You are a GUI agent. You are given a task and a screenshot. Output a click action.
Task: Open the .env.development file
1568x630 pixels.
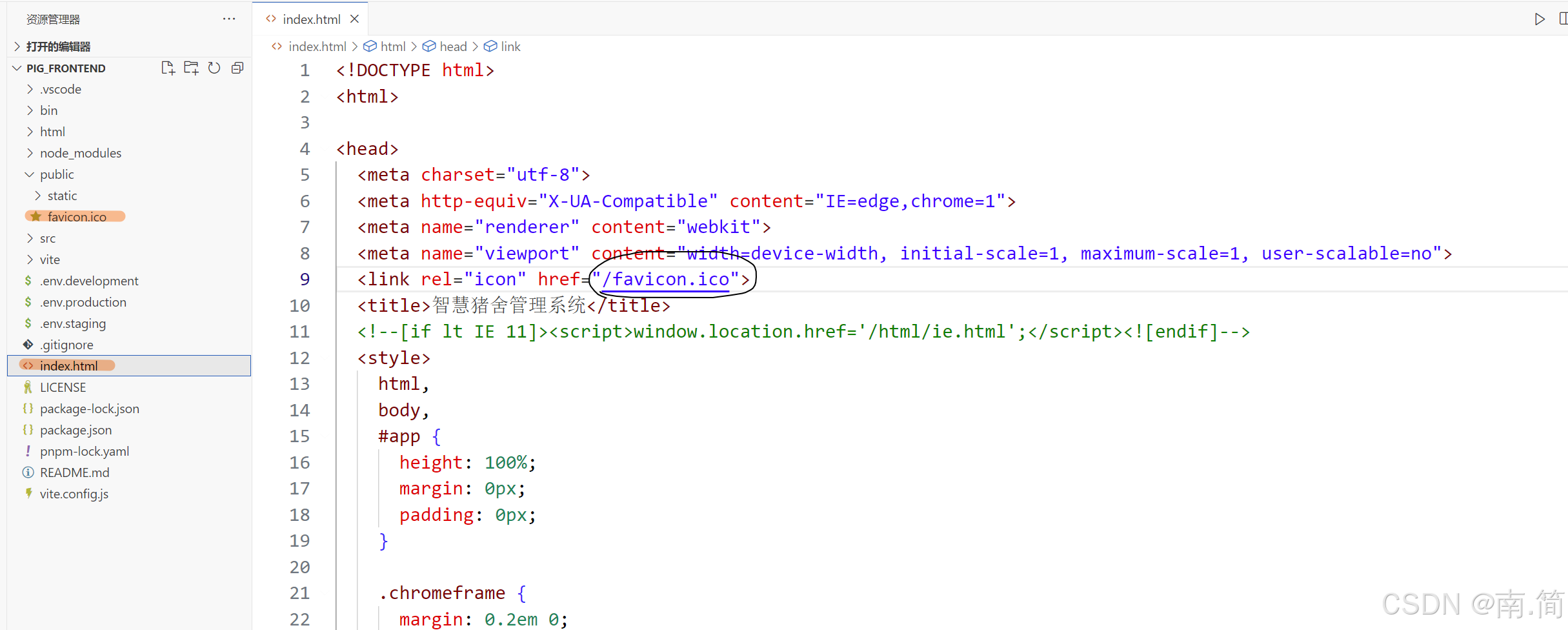129,281
